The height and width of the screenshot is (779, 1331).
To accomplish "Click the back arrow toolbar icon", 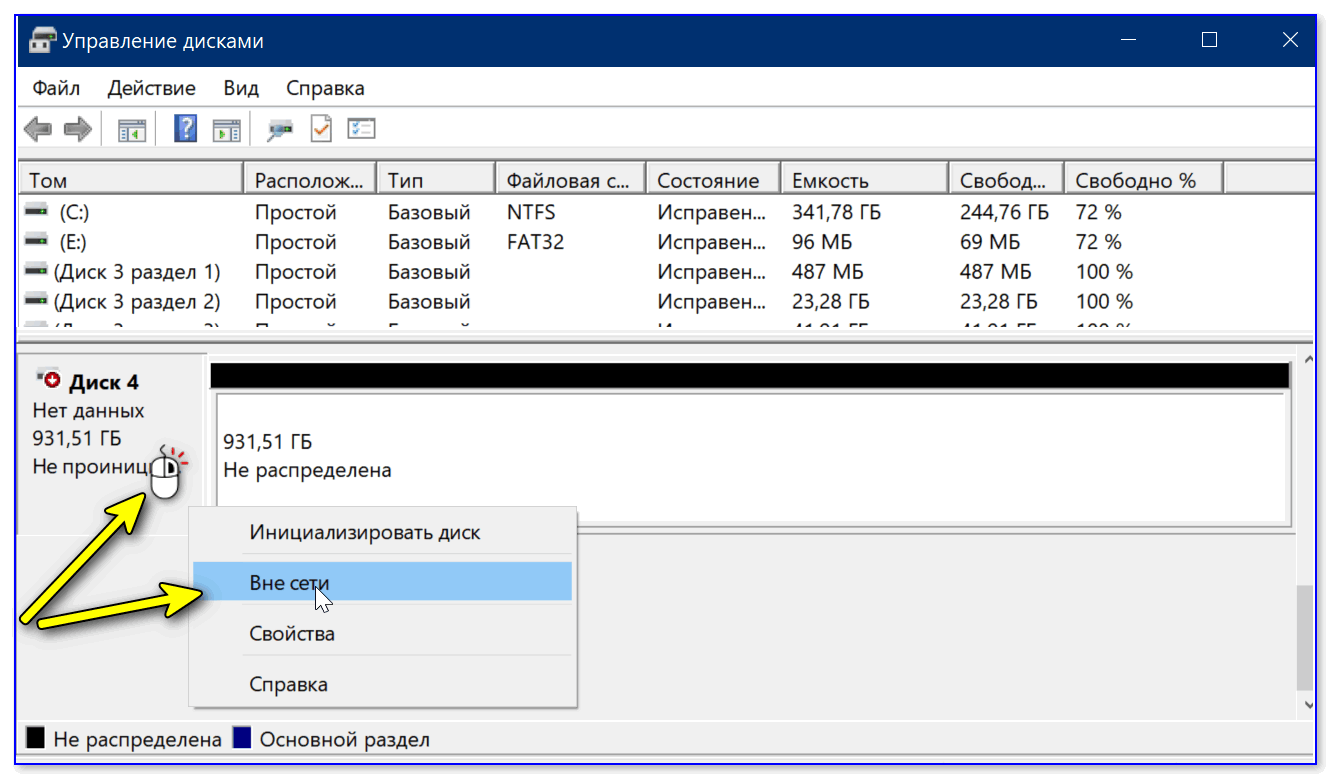I will (38, 129).
